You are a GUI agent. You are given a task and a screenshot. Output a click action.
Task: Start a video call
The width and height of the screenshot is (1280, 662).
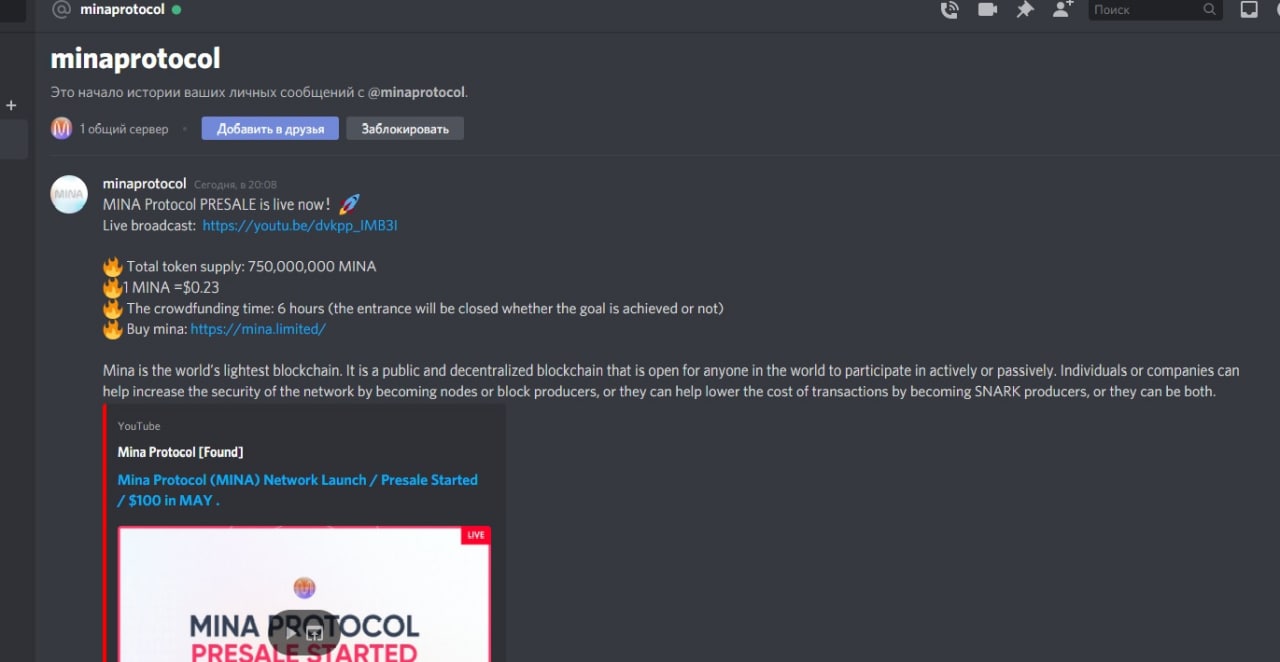tap(987, 10)
